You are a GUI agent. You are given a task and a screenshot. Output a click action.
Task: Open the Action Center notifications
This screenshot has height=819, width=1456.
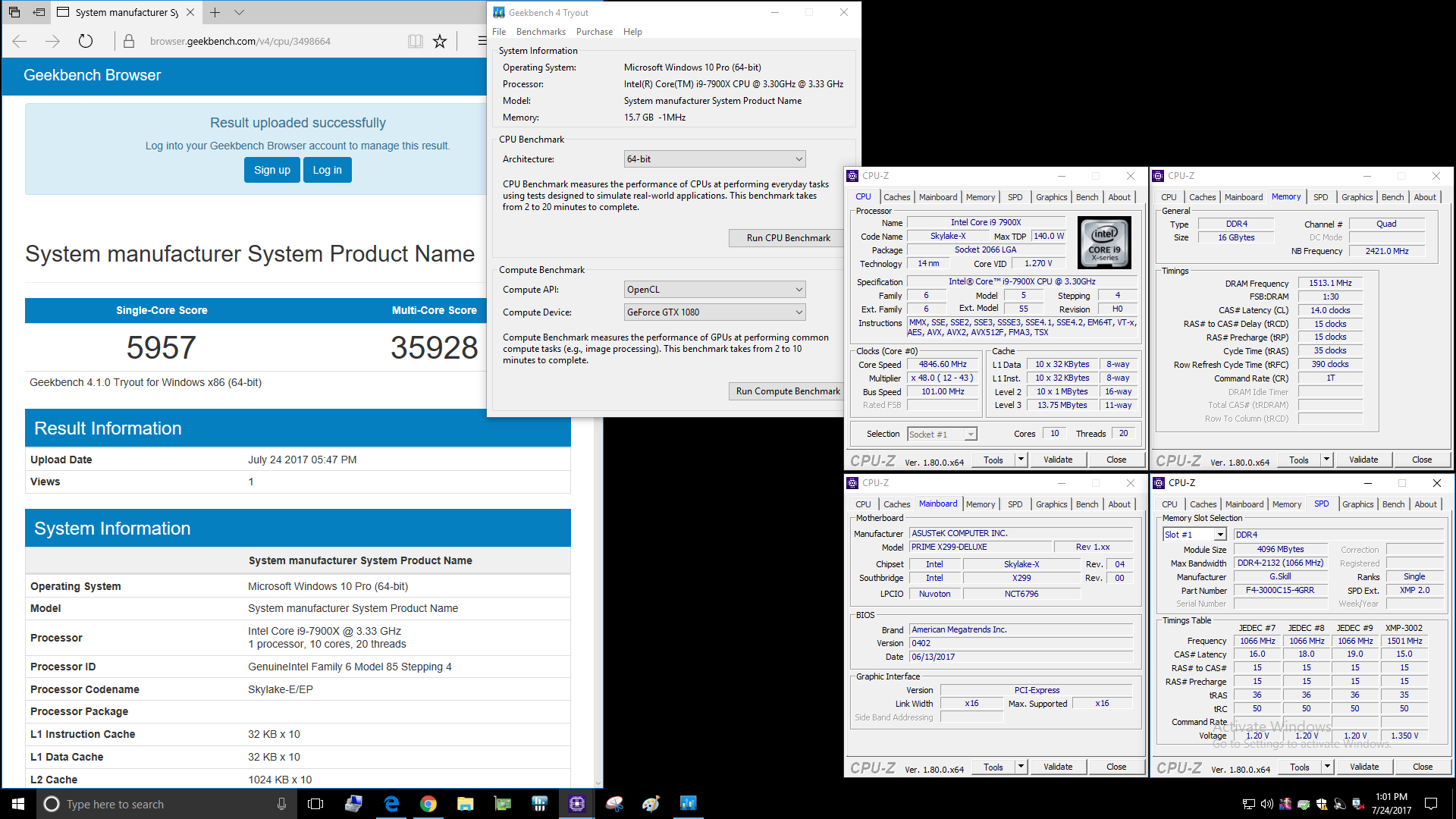[1431, 804]
